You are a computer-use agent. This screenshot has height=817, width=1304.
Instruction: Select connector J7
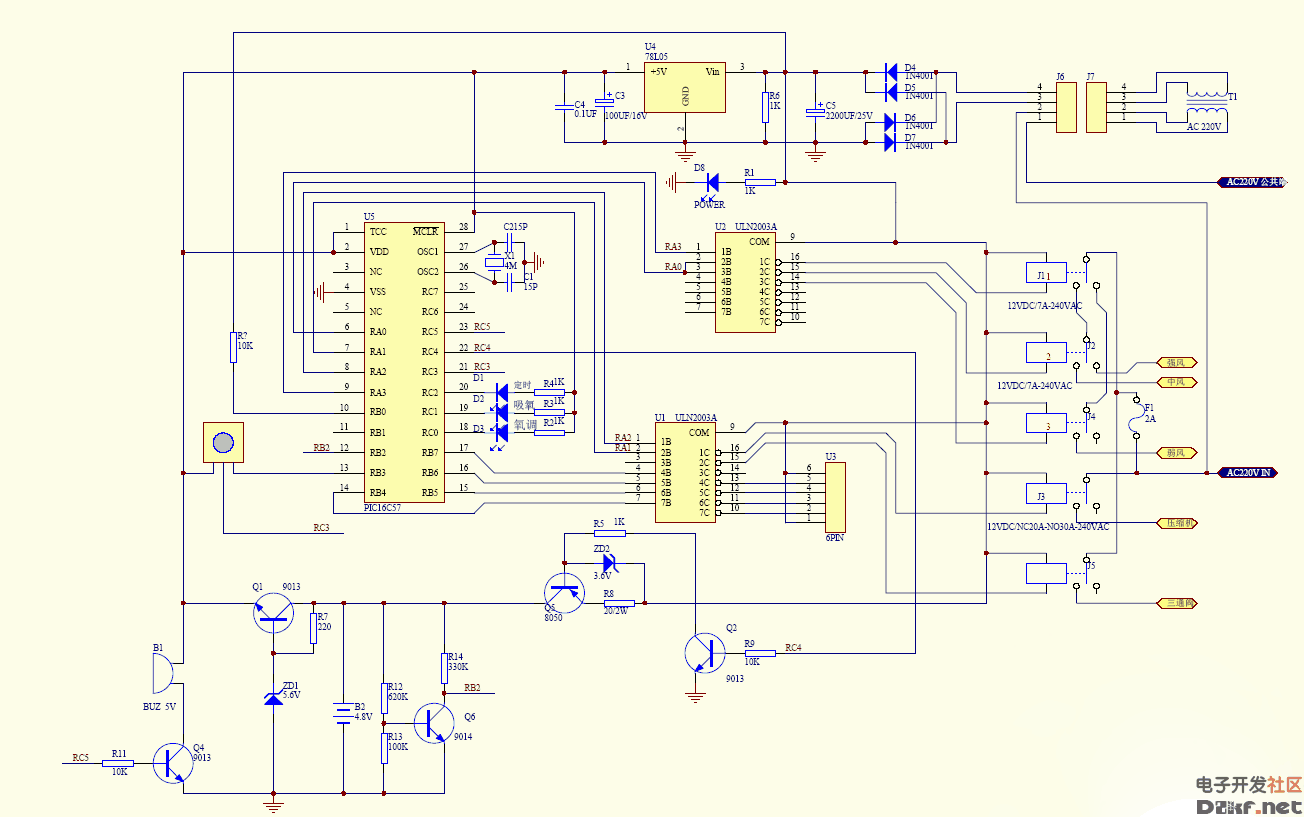[x=1096, y=108]
